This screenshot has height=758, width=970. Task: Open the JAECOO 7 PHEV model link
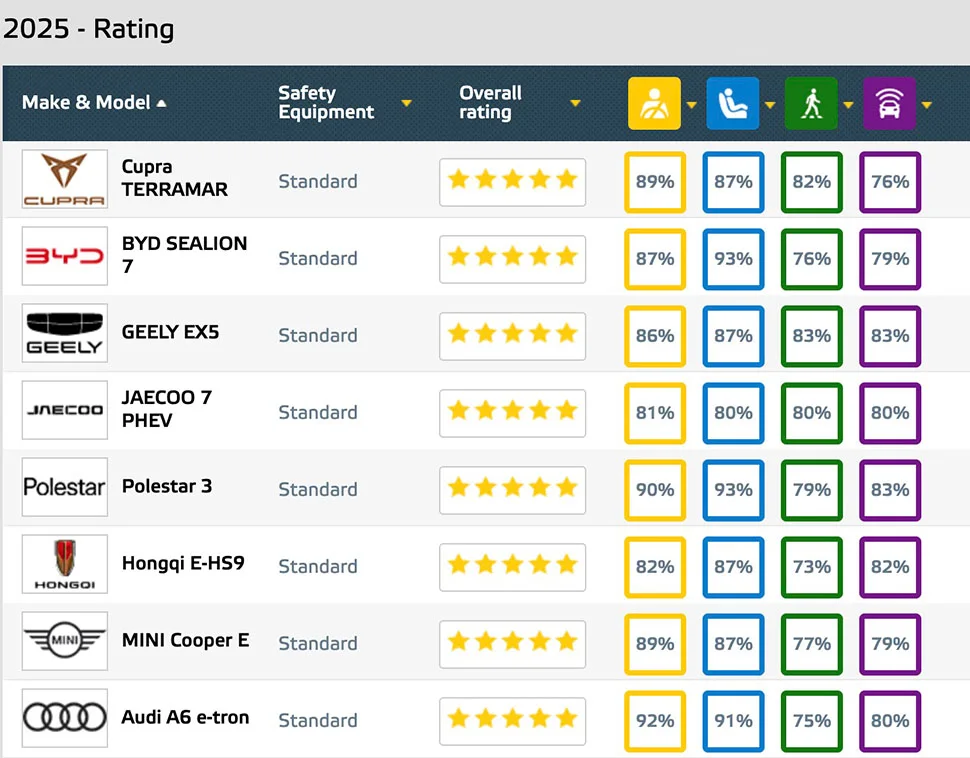167,408
